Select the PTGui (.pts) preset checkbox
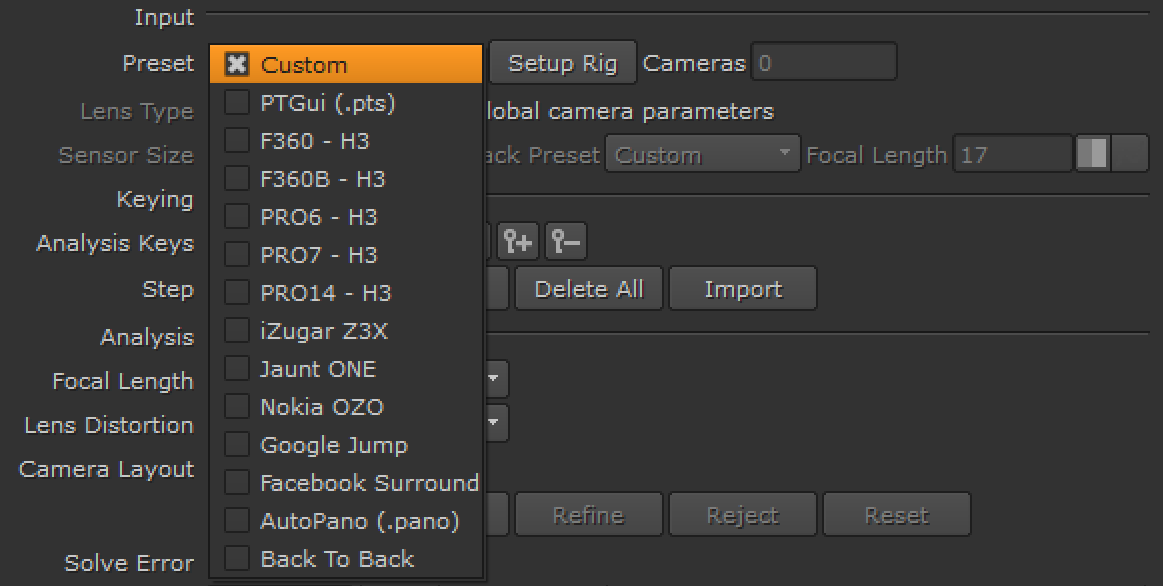The width and height of the screenshot is (1163, 586). click(x=237, y=102)
